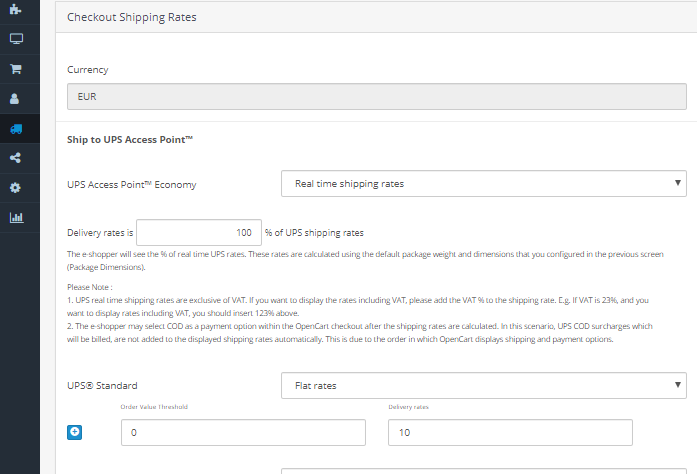
Task: Click the 'Delivery rates is' label
Action: pos(100,233)
